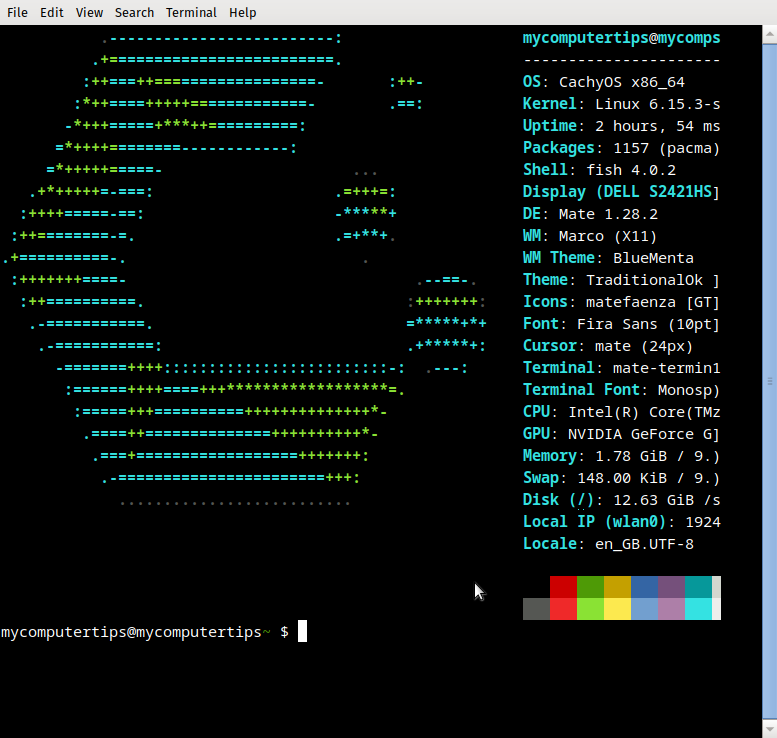777x738 pixels.
Task: Click the vertical scrollbar on the right edge
Action: click(x=770, y=380)
